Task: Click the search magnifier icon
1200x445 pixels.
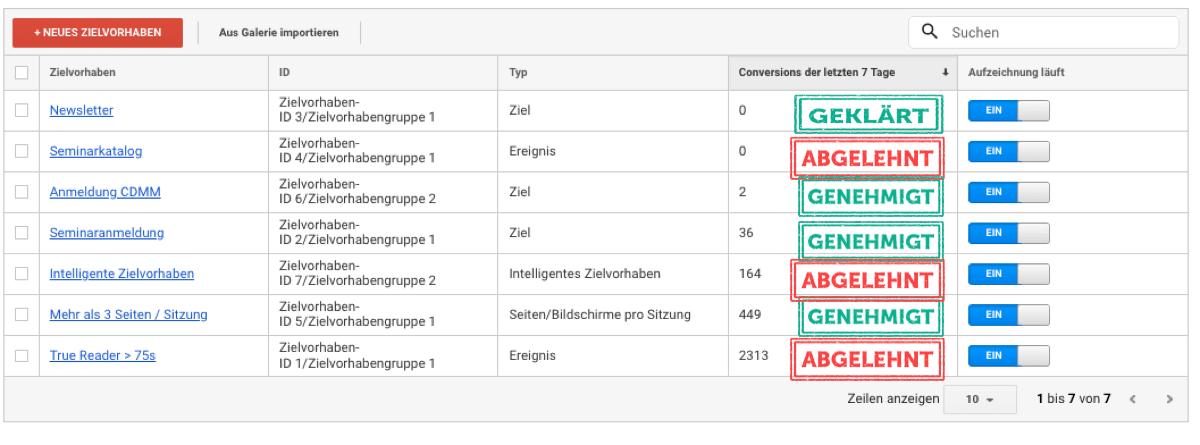Action: (929, 32)
